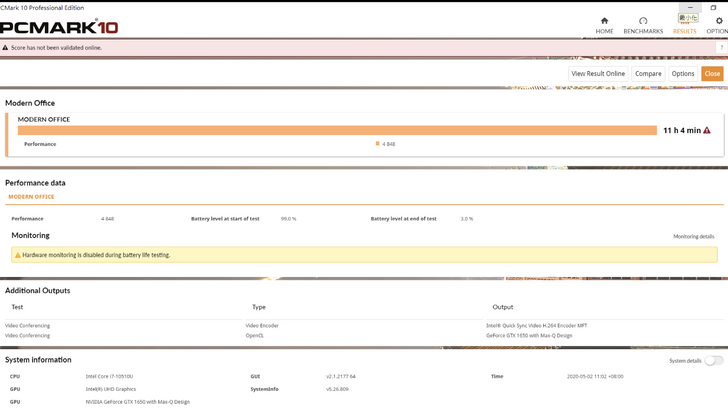Select the MODERN OFFICE performance data tab

[33, 197]
